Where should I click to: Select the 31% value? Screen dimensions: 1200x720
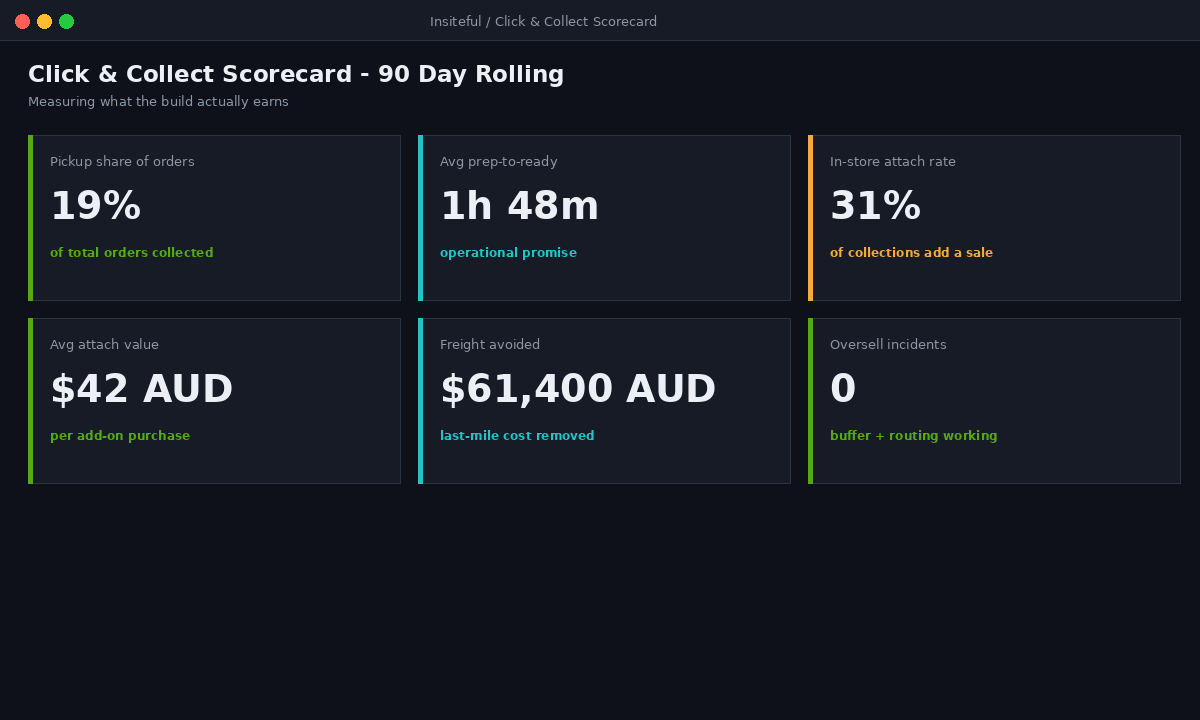point(875,206)
